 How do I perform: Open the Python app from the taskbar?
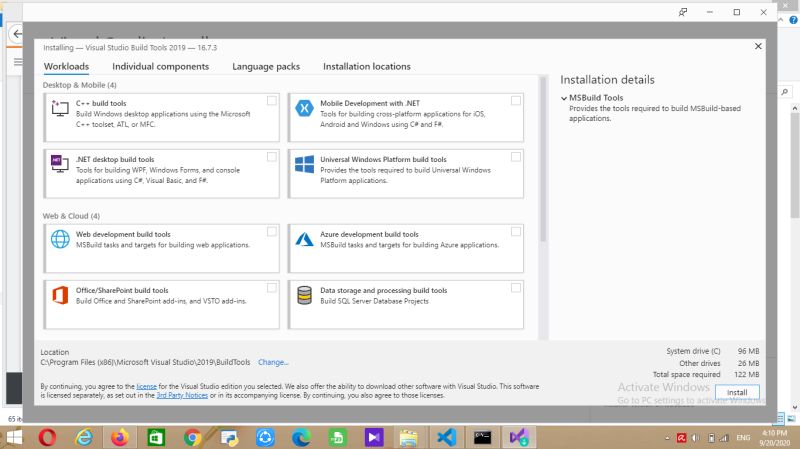pos(229,437)
